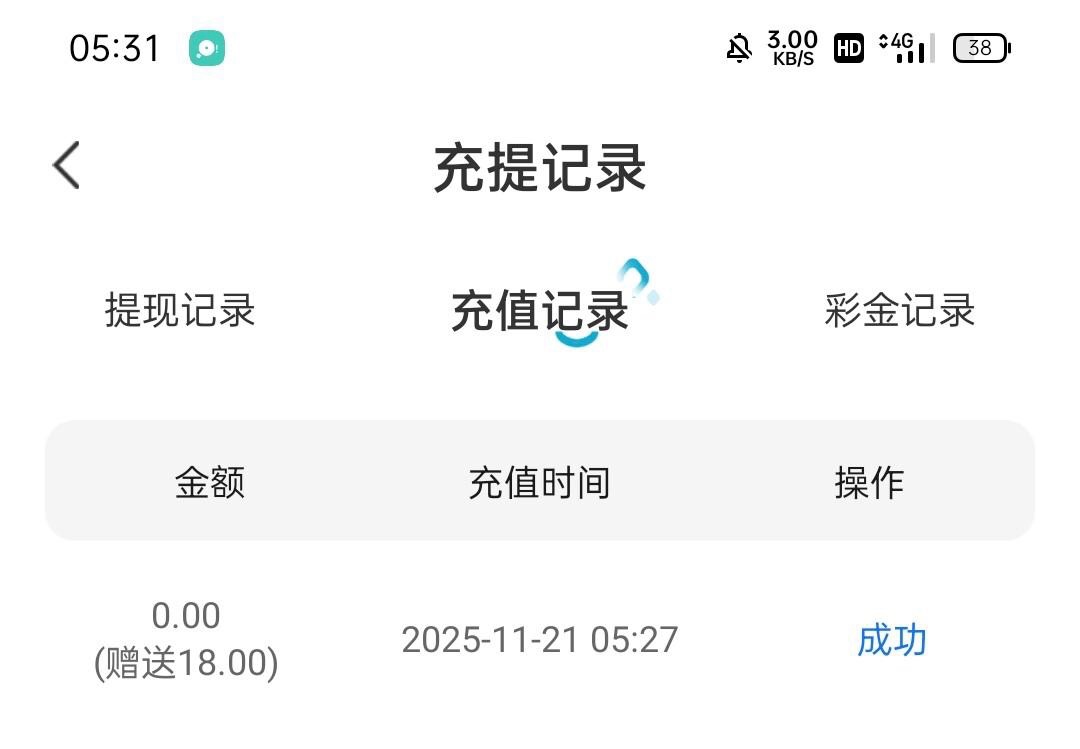Viewport: 1080px width, 749px height.
Task: Switch to the 提现记录 tab
Action: pos(180,311)
